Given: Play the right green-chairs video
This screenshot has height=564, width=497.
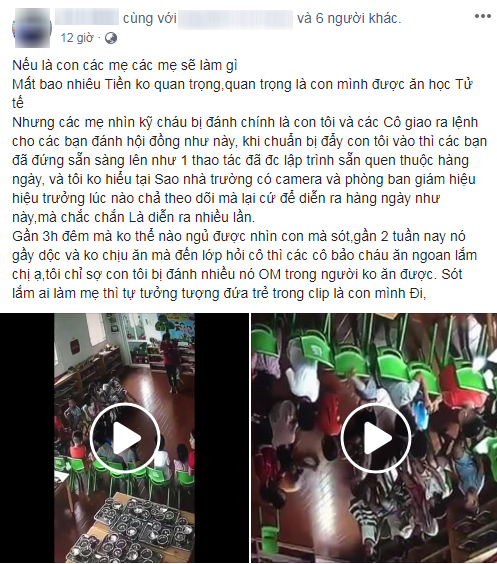Looking at the screenshot, I should pyautogui.click(x=375, y=438).
